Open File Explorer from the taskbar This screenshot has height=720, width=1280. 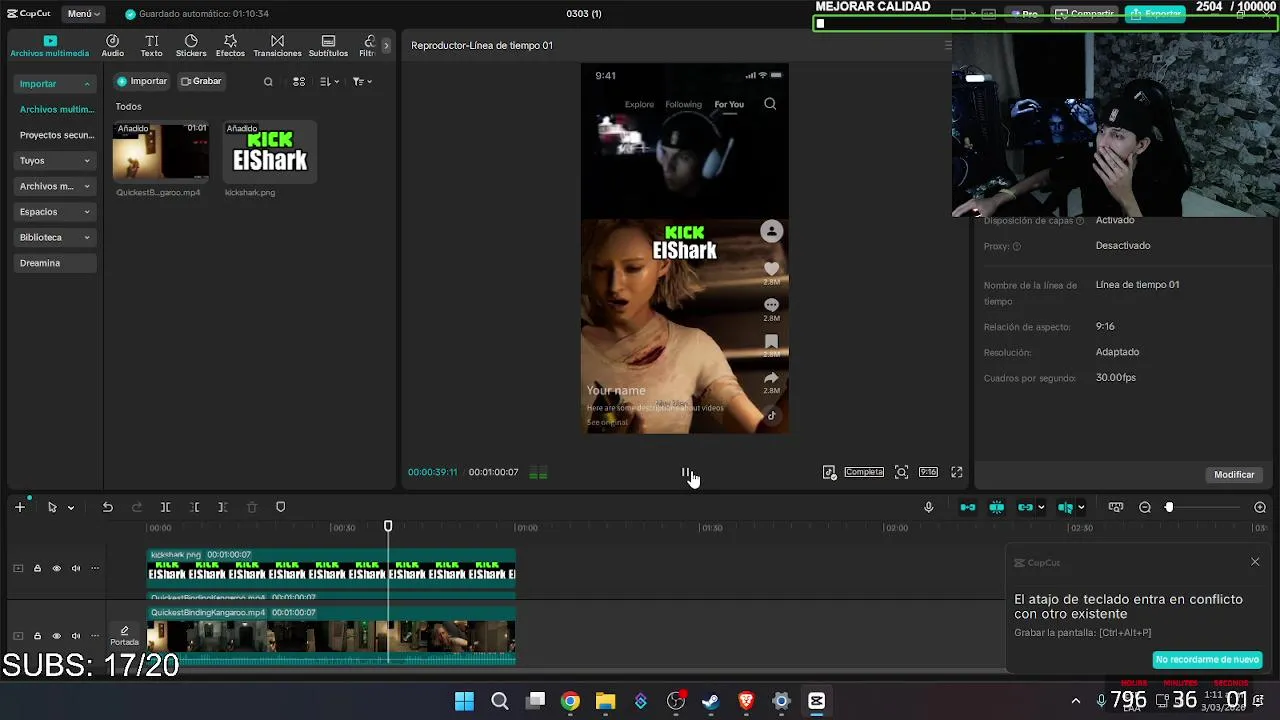(x=605, y=701)
